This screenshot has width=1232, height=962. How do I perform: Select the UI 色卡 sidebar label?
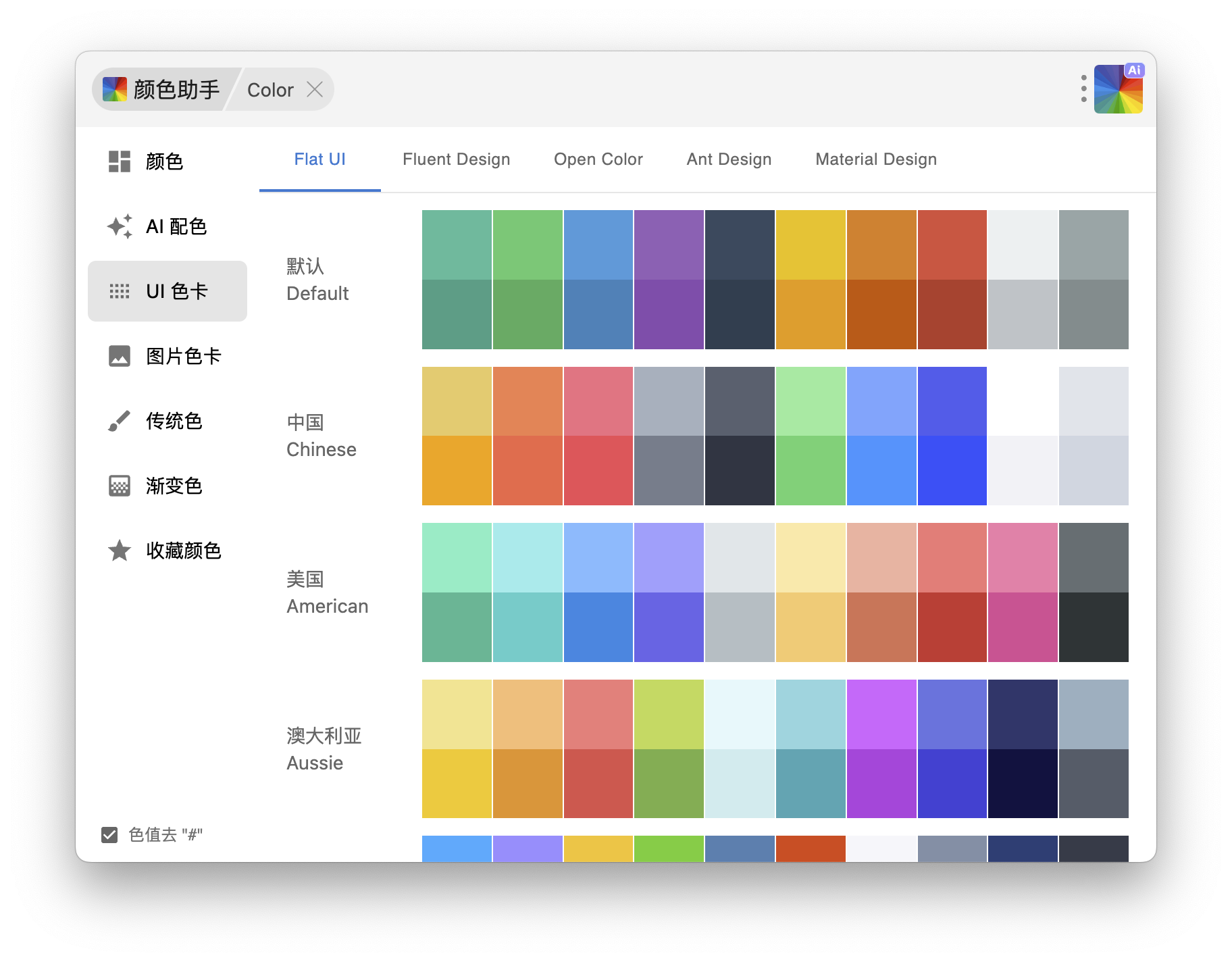point(176,291)
